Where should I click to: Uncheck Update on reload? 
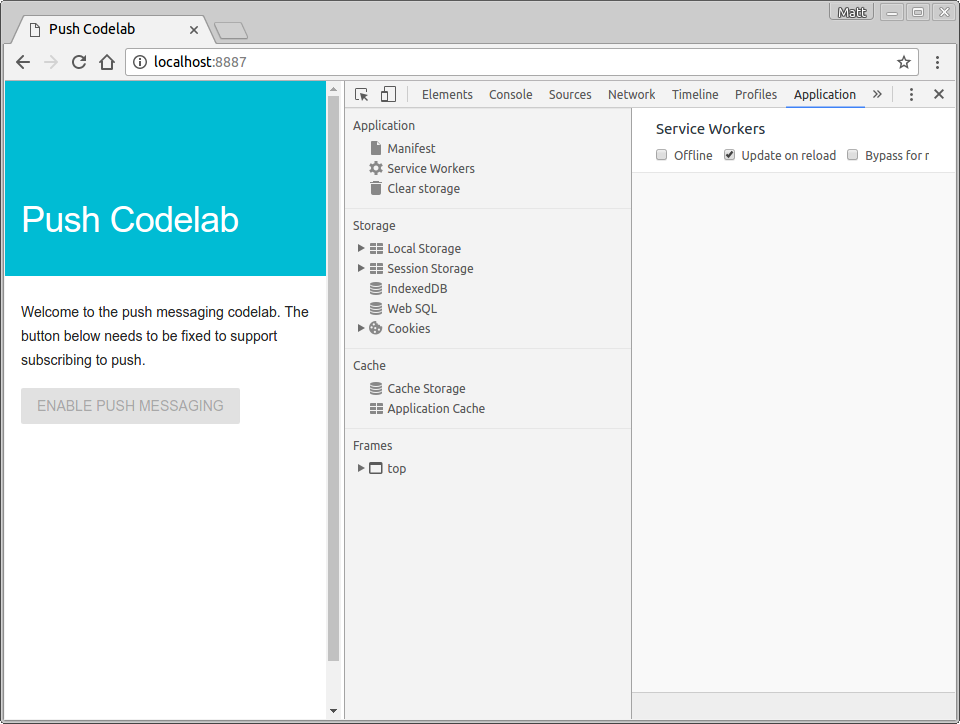pos(729,155)
